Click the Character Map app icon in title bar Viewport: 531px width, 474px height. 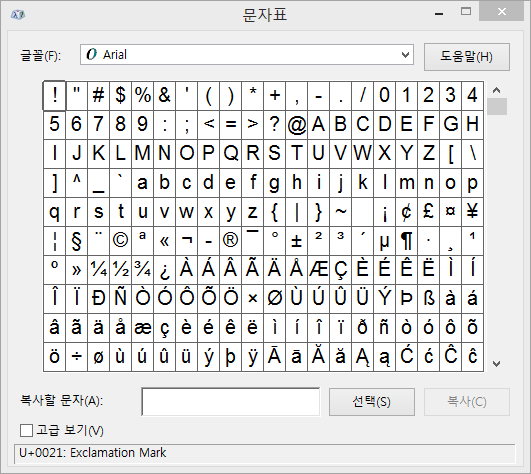pos(18,15)
